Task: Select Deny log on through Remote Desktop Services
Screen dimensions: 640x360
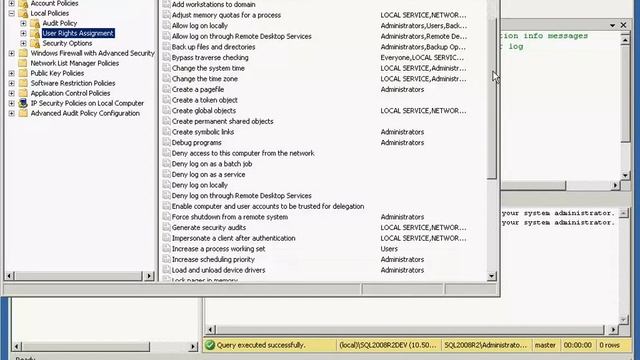Action: coord(241,196)
